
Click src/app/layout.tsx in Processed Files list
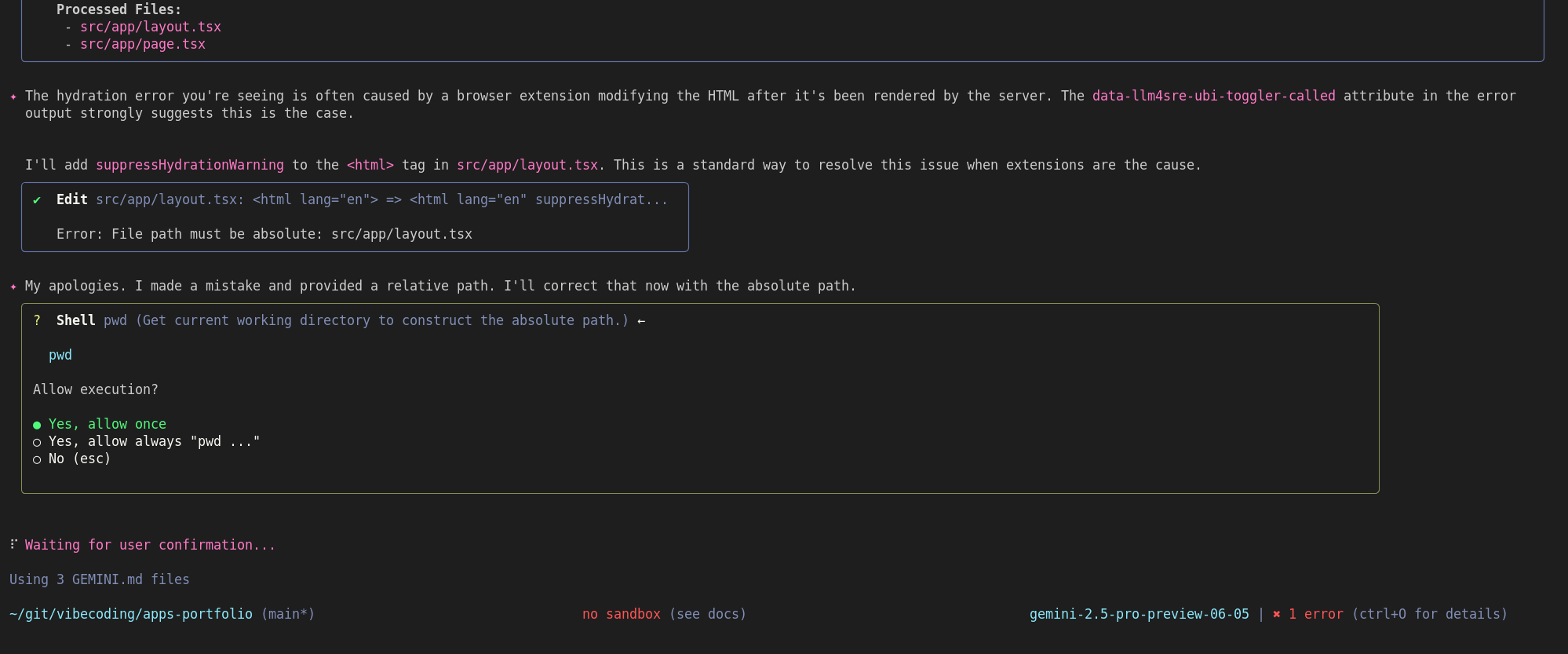tap(151, 27)
